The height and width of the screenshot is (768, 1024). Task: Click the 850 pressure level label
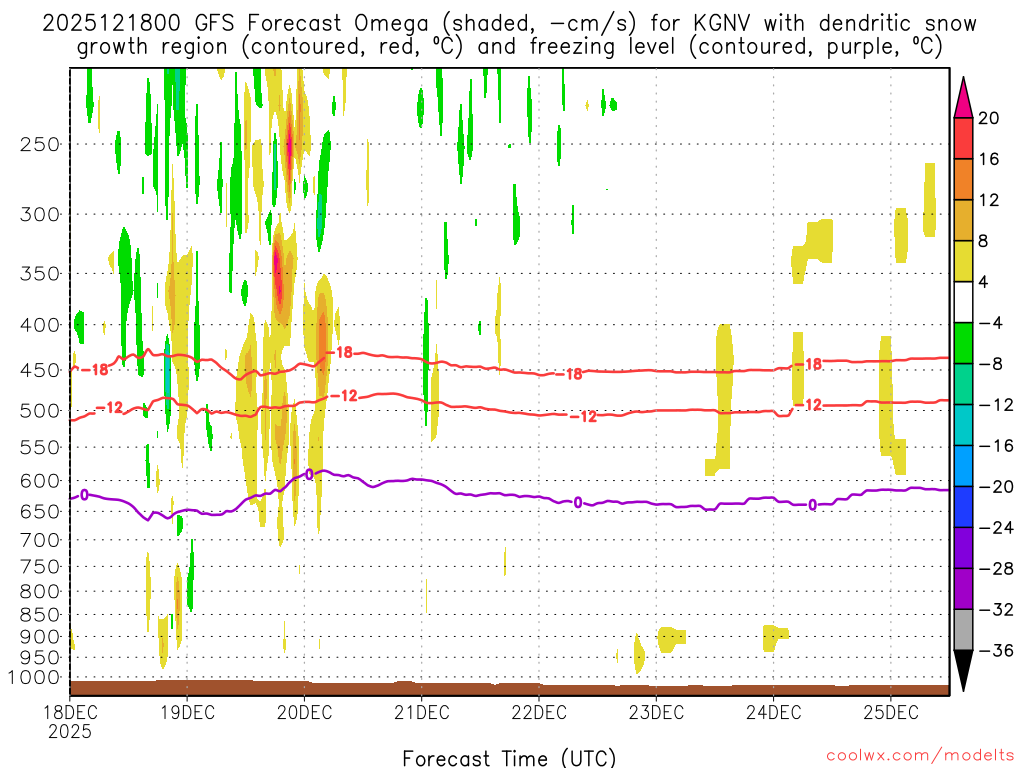(x=40, y=615)
